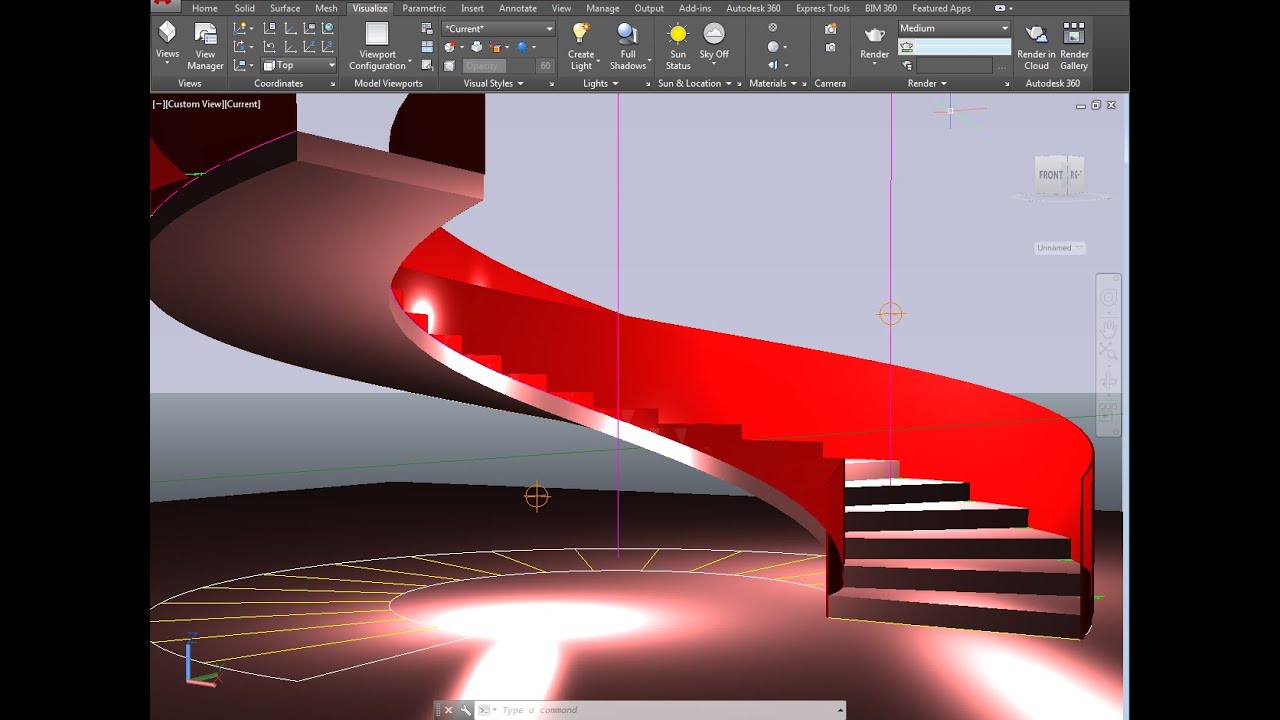Click the materials browser icon
Viewport: 1280px width, 720px height.
point(773,27)
